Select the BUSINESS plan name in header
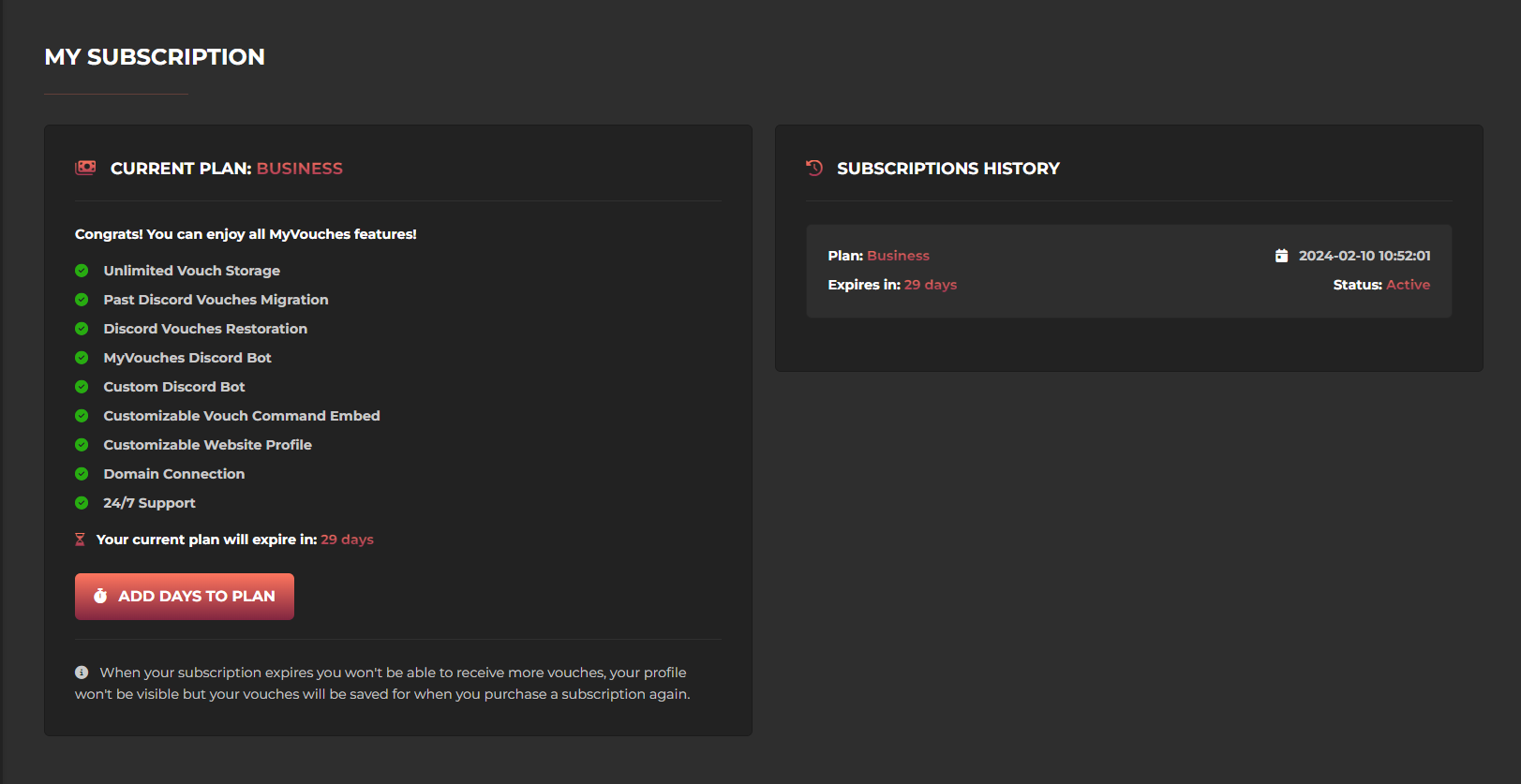 299,169
